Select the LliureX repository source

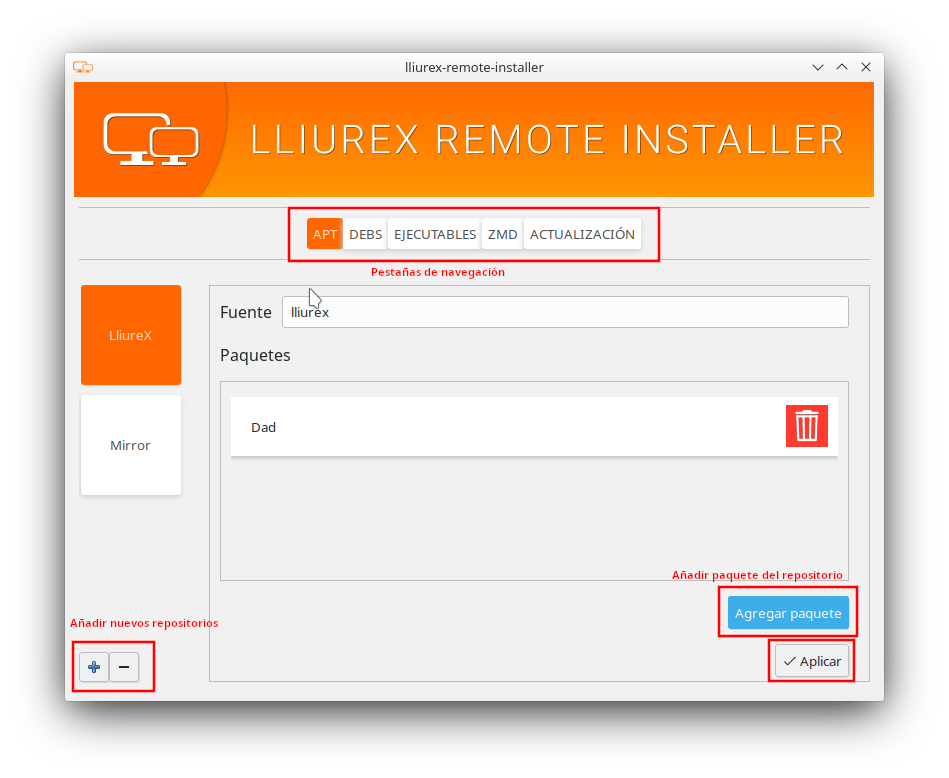pos(131,335)
